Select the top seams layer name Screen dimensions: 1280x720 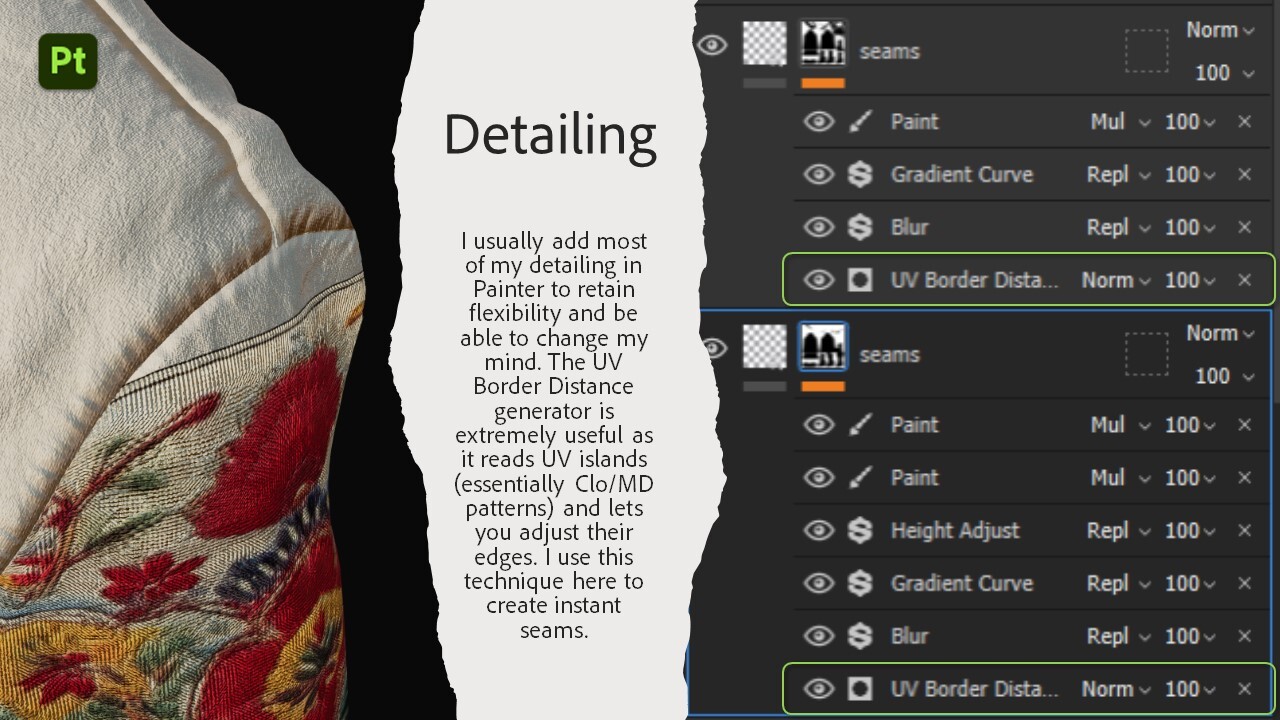tap(889, 52)
